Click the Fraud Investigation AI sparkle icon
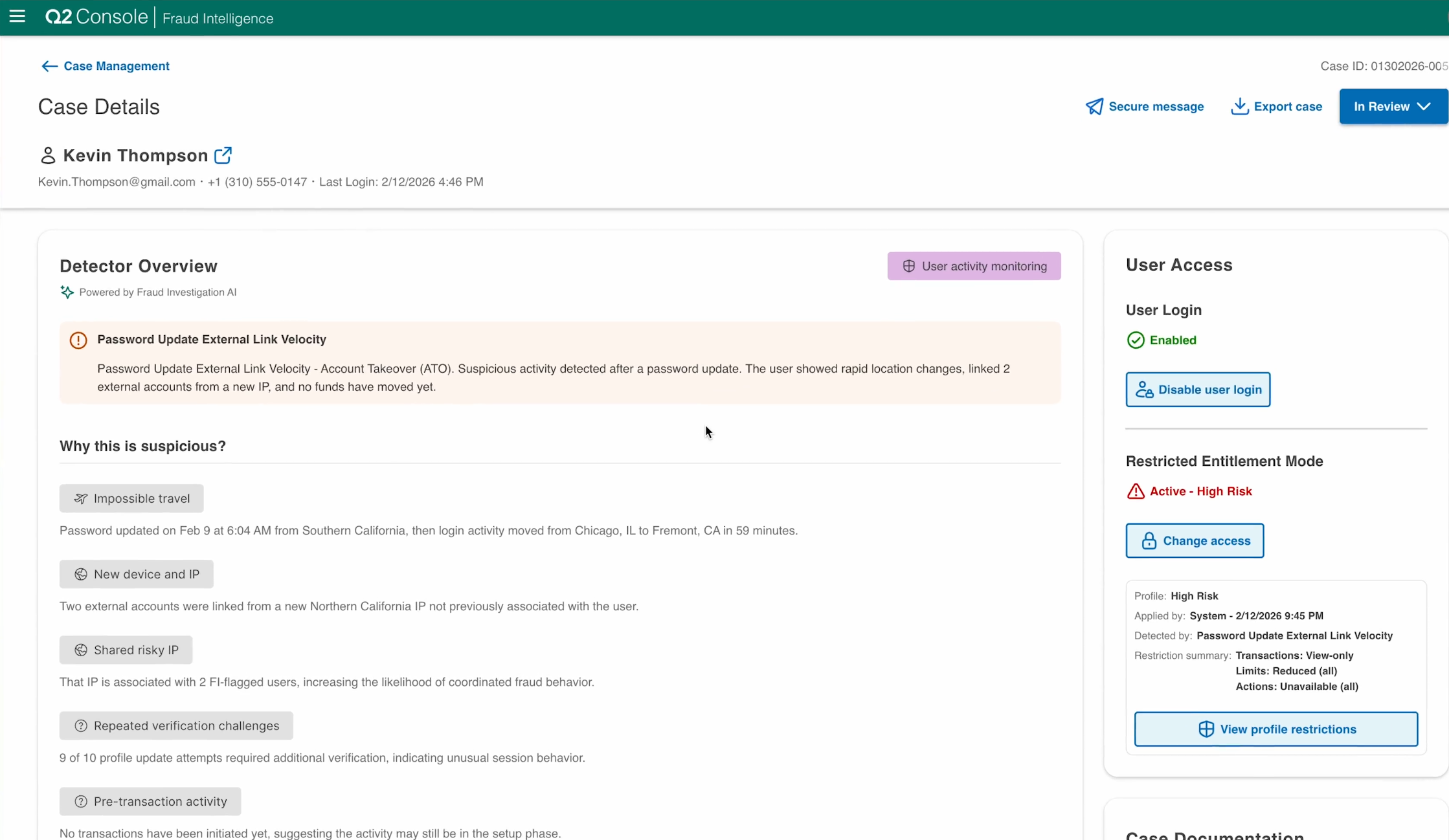Viewport: 1449px width, 840px height. (67, 292)
